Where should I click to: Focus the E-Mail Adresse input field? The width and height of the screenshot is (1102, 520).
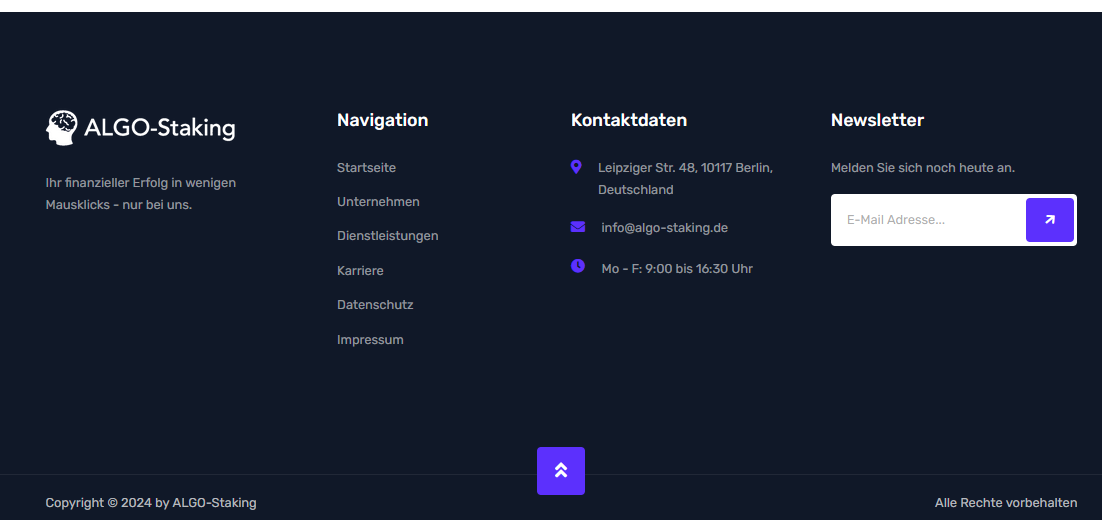point(928,220)
